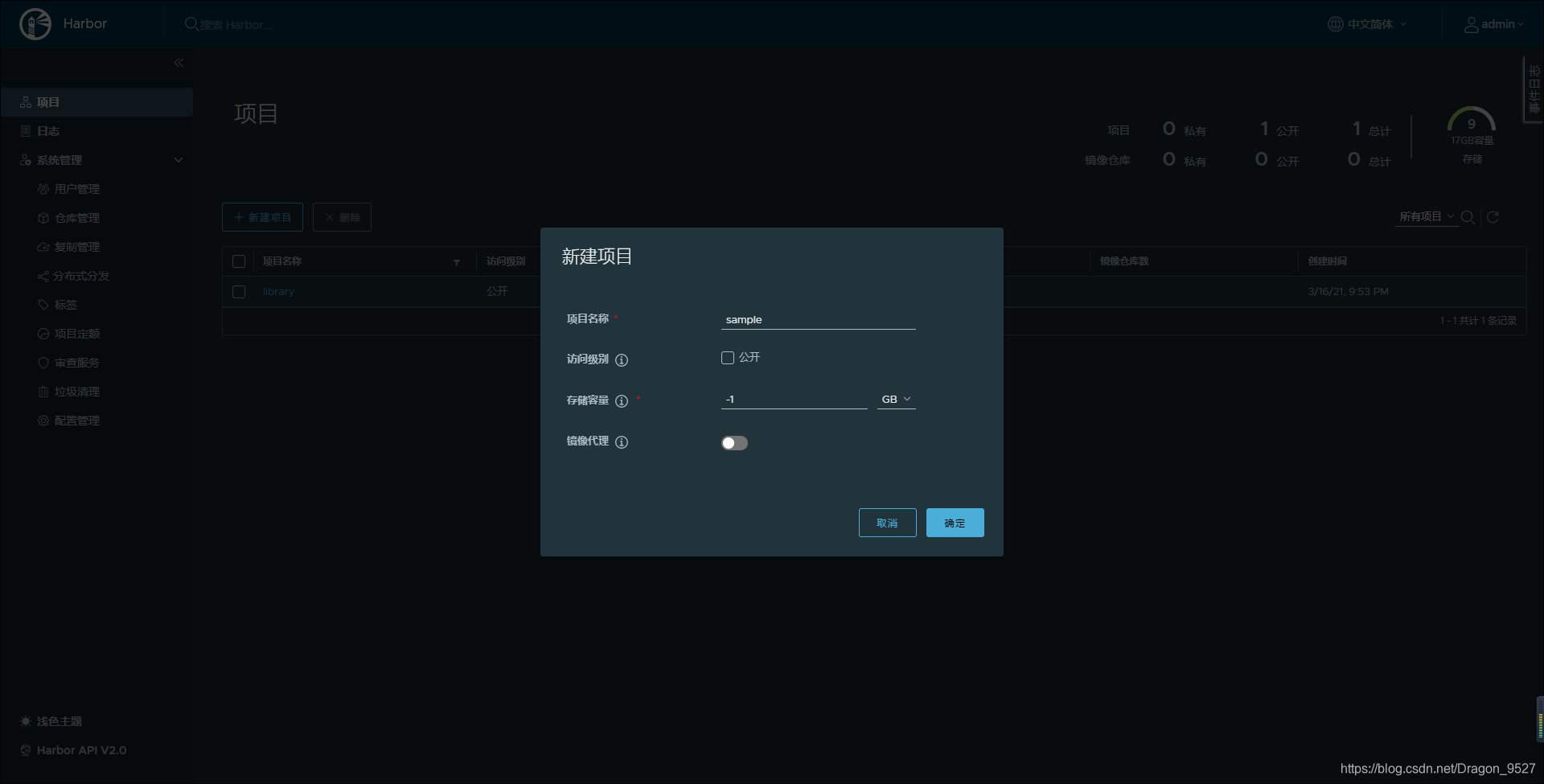The height and width of the screenshot is (784, 1544).
Task: Click the search magnifier in top bar
Action: coord(191,24)
